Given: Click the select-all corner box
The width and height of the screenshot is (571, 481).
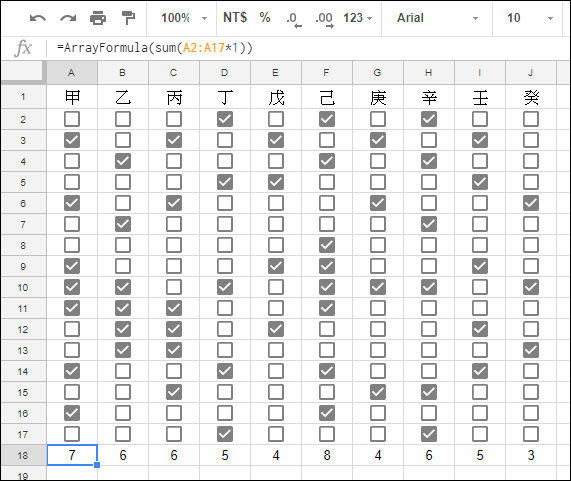Looking at the screenshot, I should coord(23,72).
